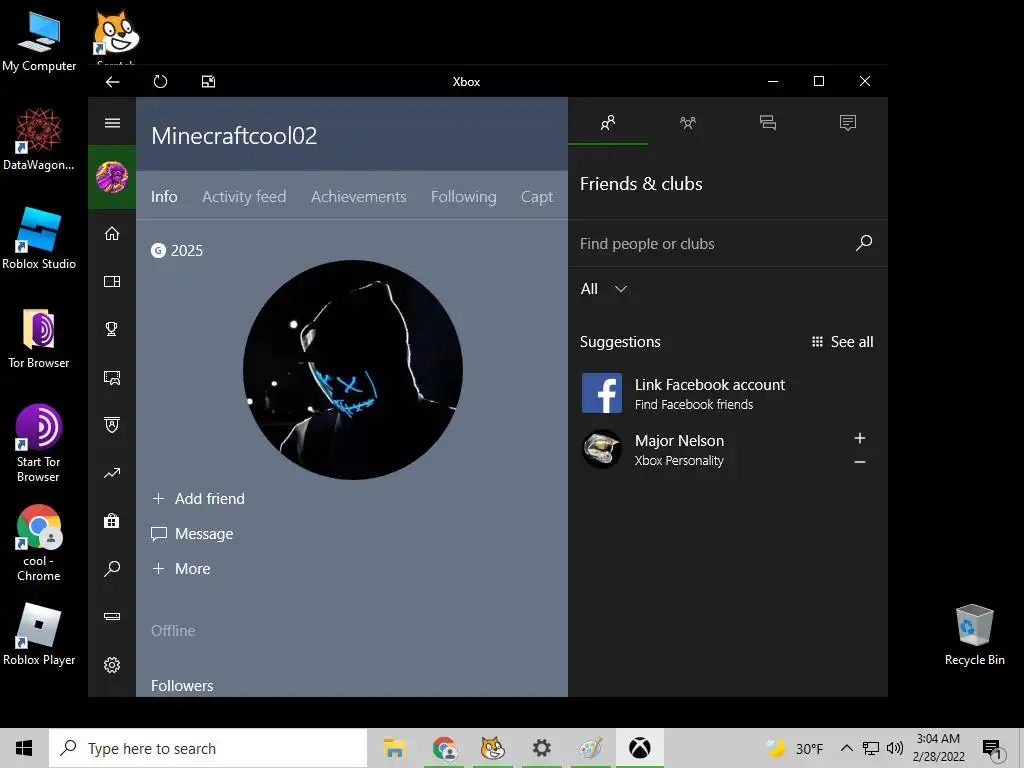Click the Xbox icon on the taskbar
Viewport: 1024px width, 768px height.
[639, 748]
